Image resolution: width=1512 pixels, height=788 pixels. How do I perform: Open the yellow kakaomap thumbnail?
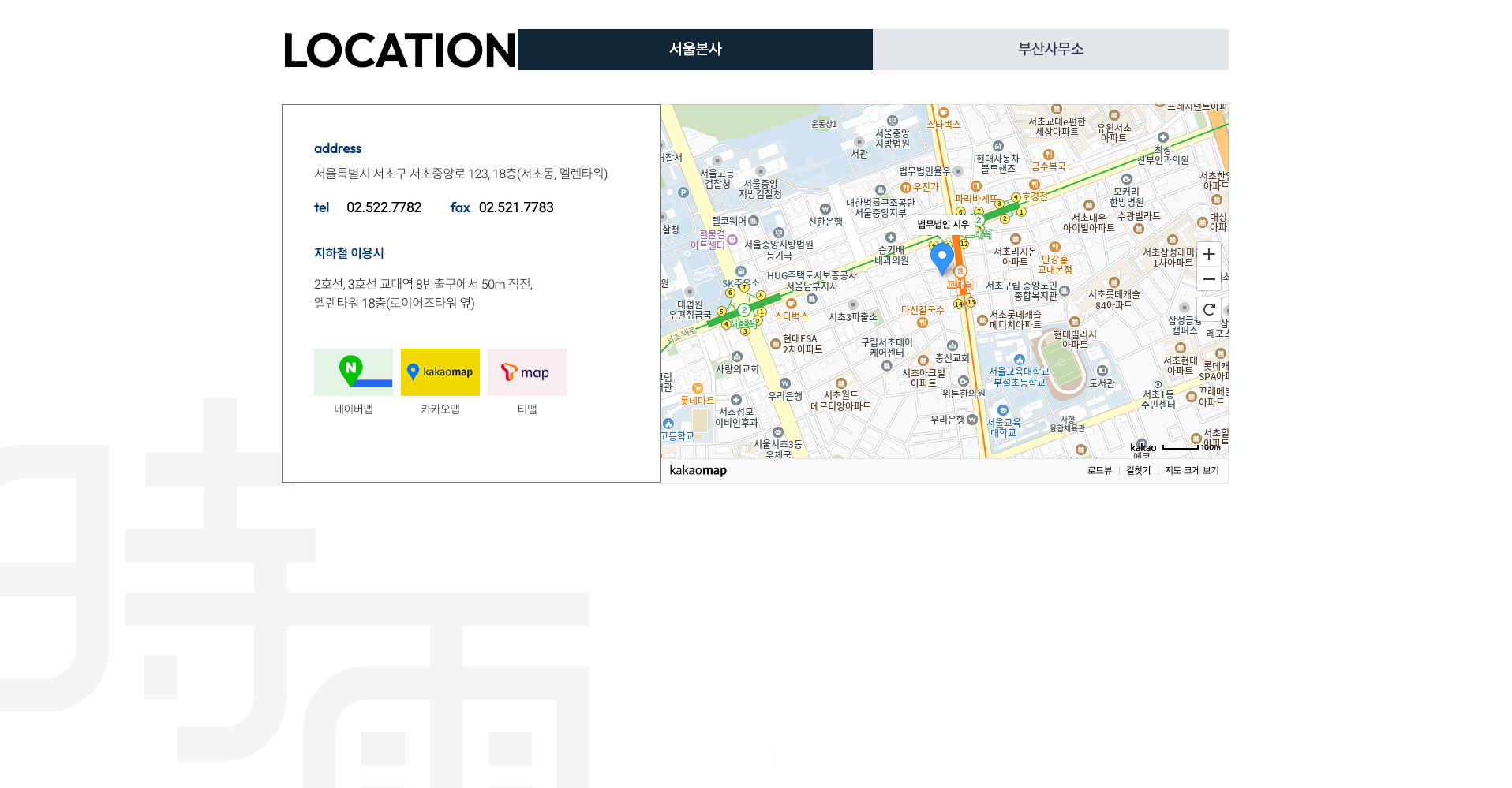440,372
